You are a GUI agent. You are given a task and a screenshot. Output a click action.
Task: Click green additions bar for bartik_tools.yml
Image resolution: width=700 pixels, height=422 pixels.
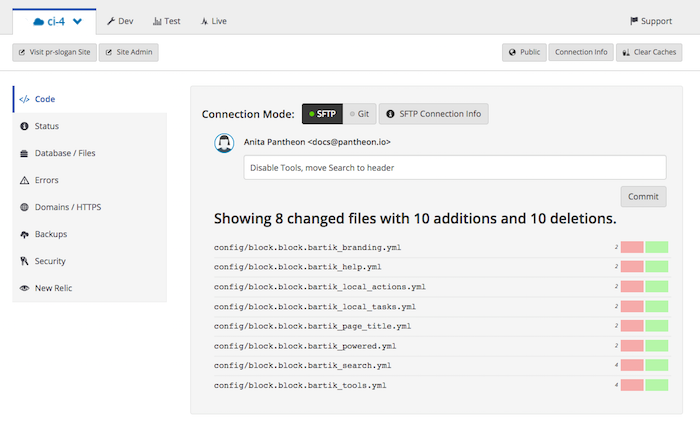[x=657, y=385]
